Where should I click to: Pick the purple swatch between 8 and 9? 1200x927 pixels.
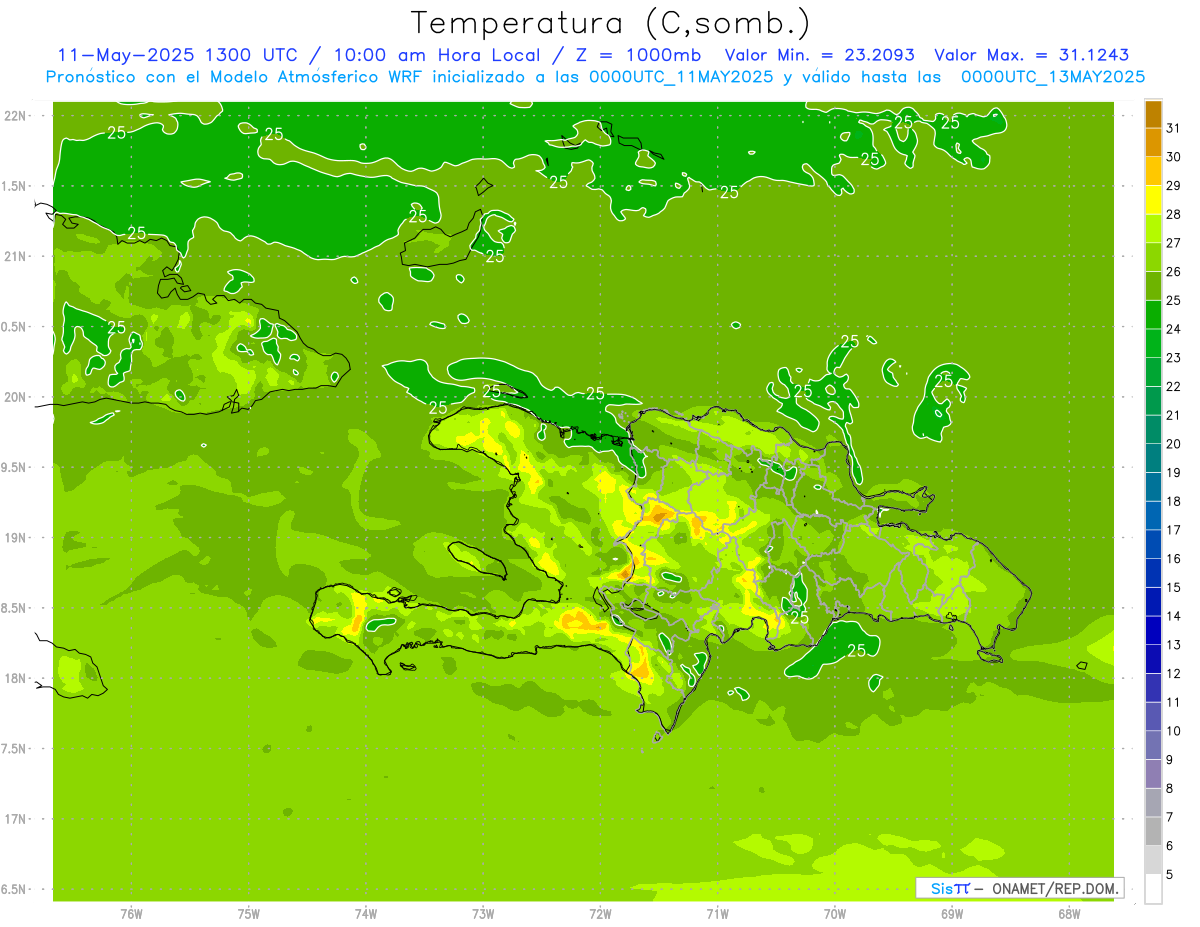coord(1153,774)
